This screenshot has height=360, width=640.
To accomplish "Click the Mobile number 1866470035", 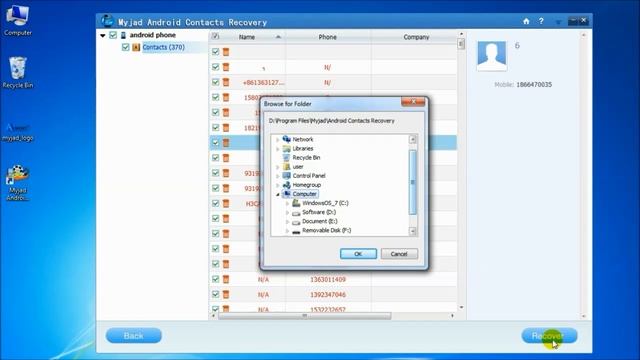I will click(x=534, y=84).
